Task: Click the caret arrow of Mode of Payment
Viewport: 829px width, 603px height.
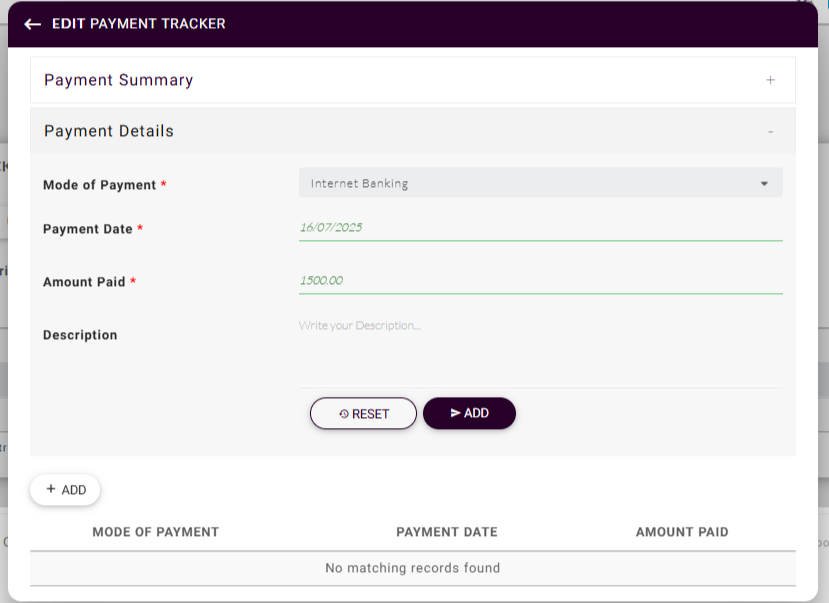Action: tap(764, 184)
